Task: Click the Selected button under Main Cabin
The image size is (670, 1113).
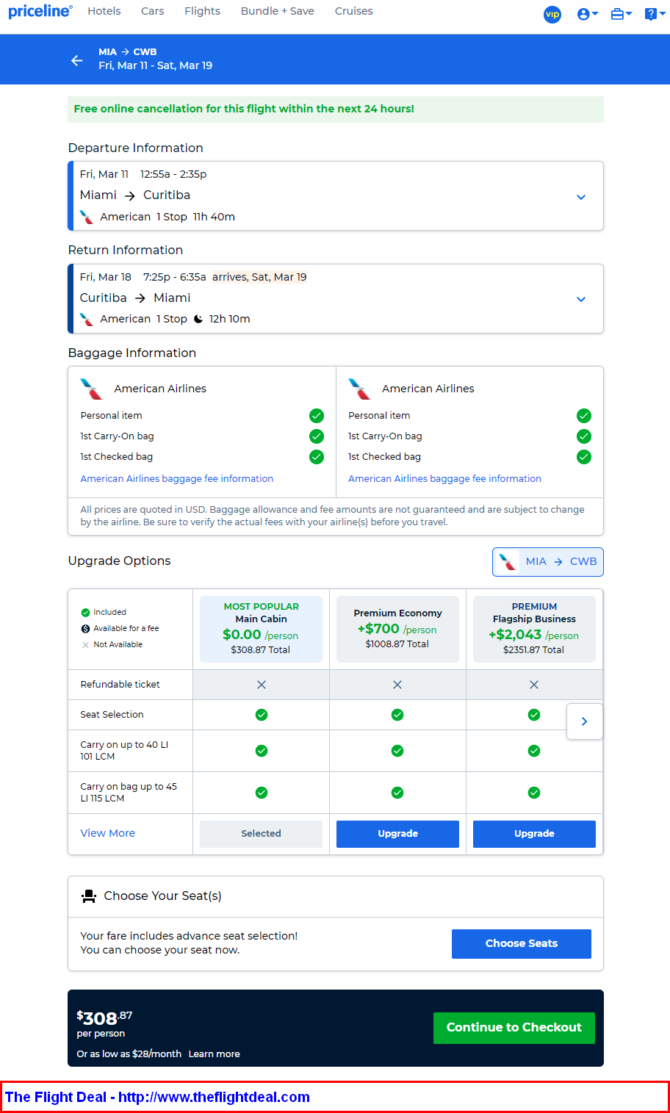Action: click(x=261, y=834)
